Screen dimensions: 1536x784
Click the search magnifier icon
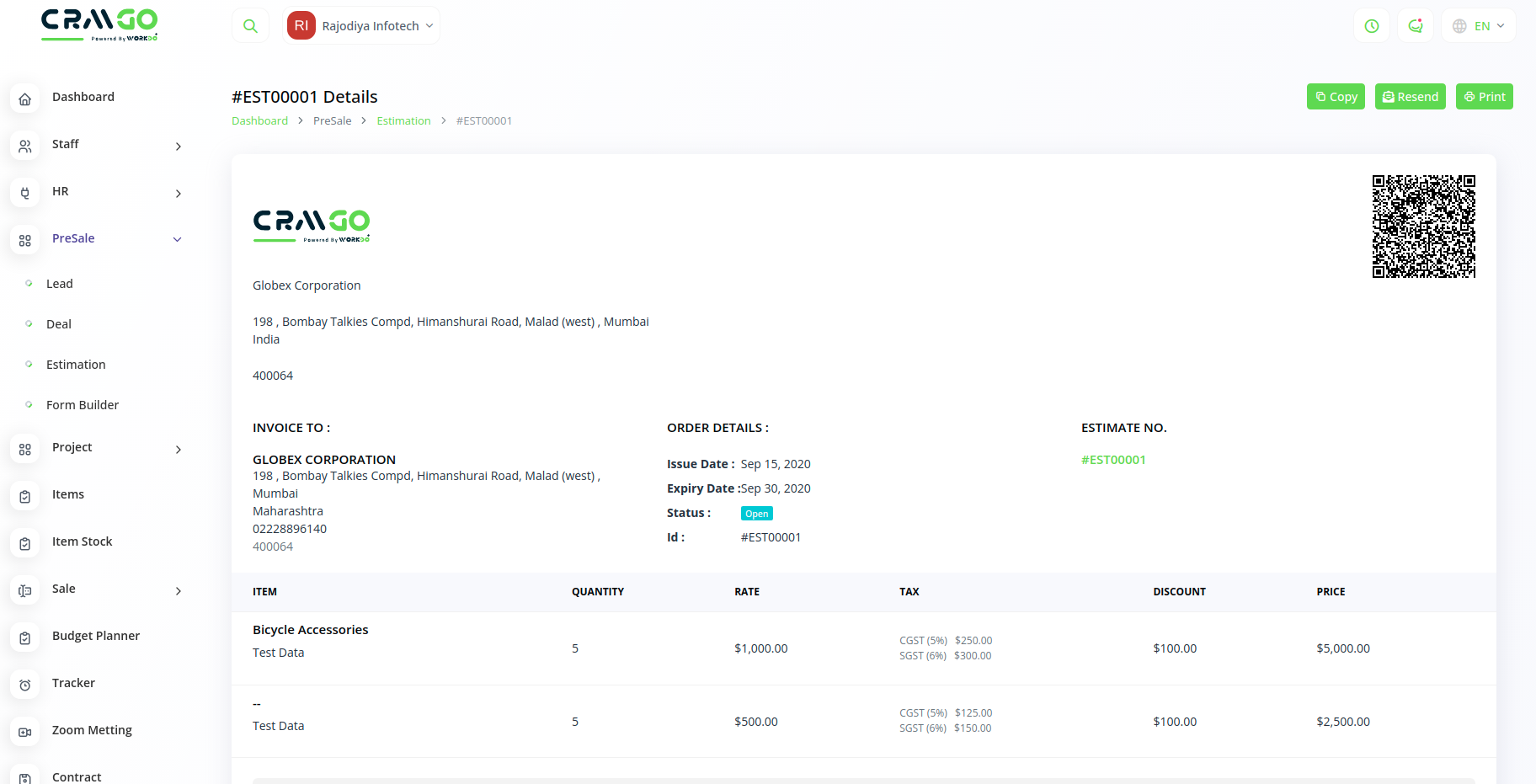250,26
